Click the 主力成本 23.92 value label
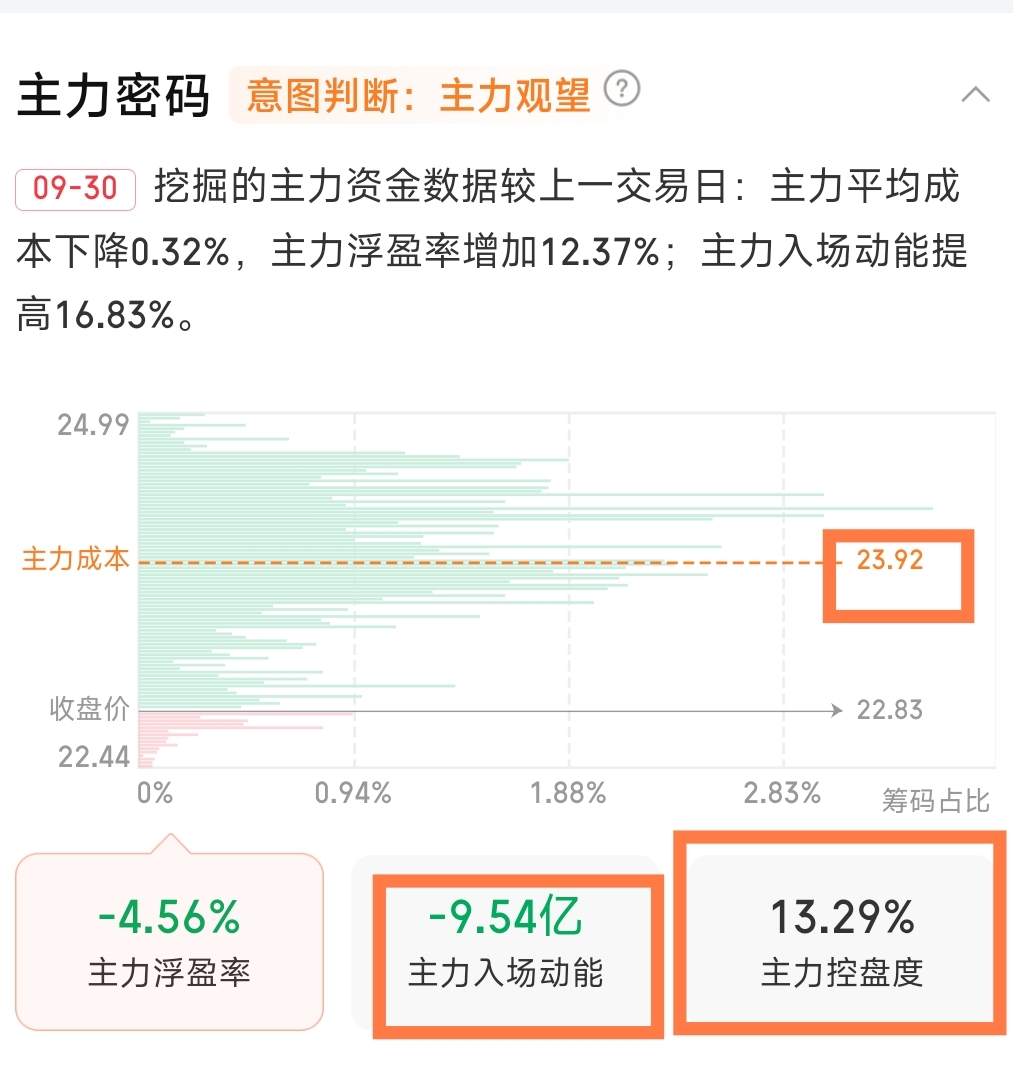This screenshot has height=1069, width=1013. pyautogui.click(x=890, y=560)
